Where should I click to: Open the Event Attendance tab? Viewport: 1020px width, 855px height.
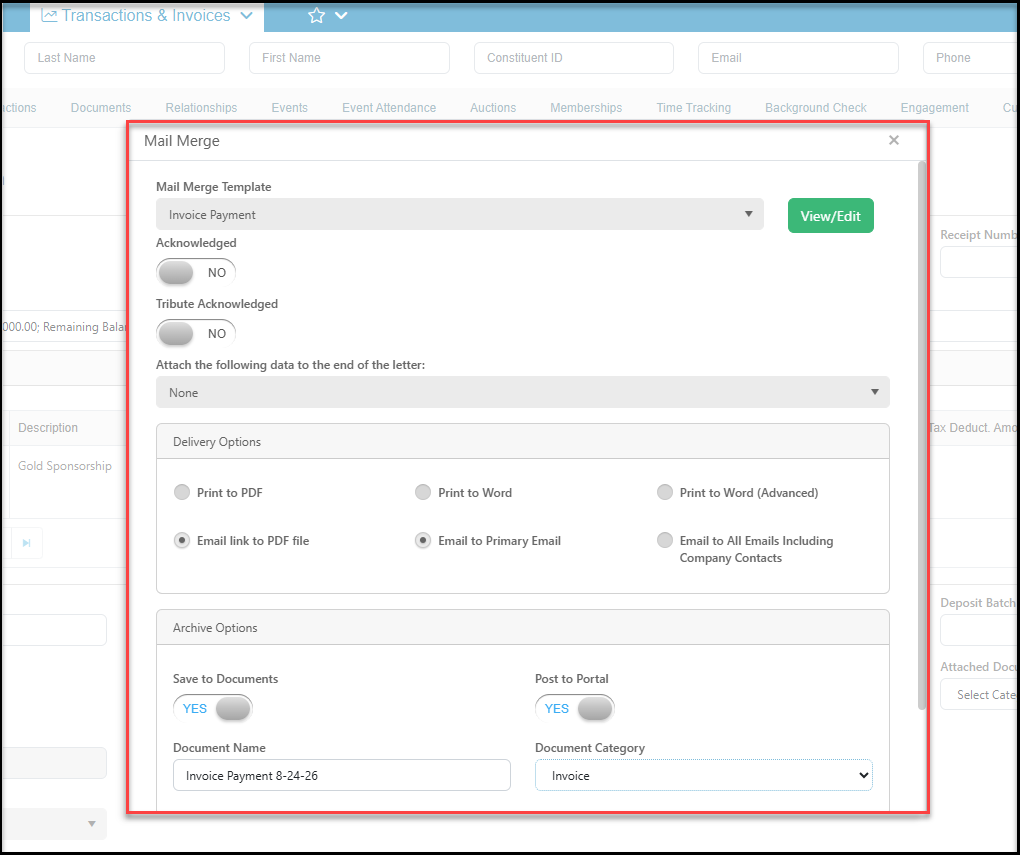point(389,108)
